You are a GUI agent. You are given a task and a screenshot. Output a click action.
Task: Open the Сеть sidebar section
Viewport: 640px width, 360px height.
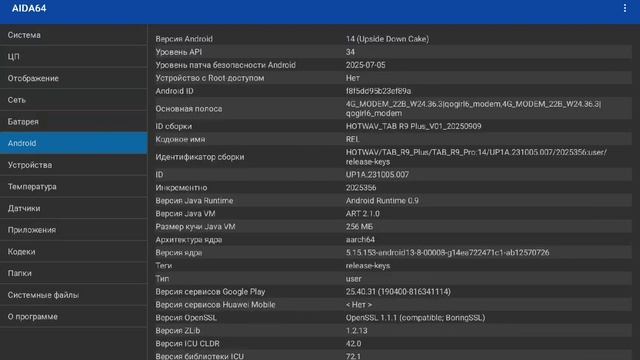(x=73, y=100)
